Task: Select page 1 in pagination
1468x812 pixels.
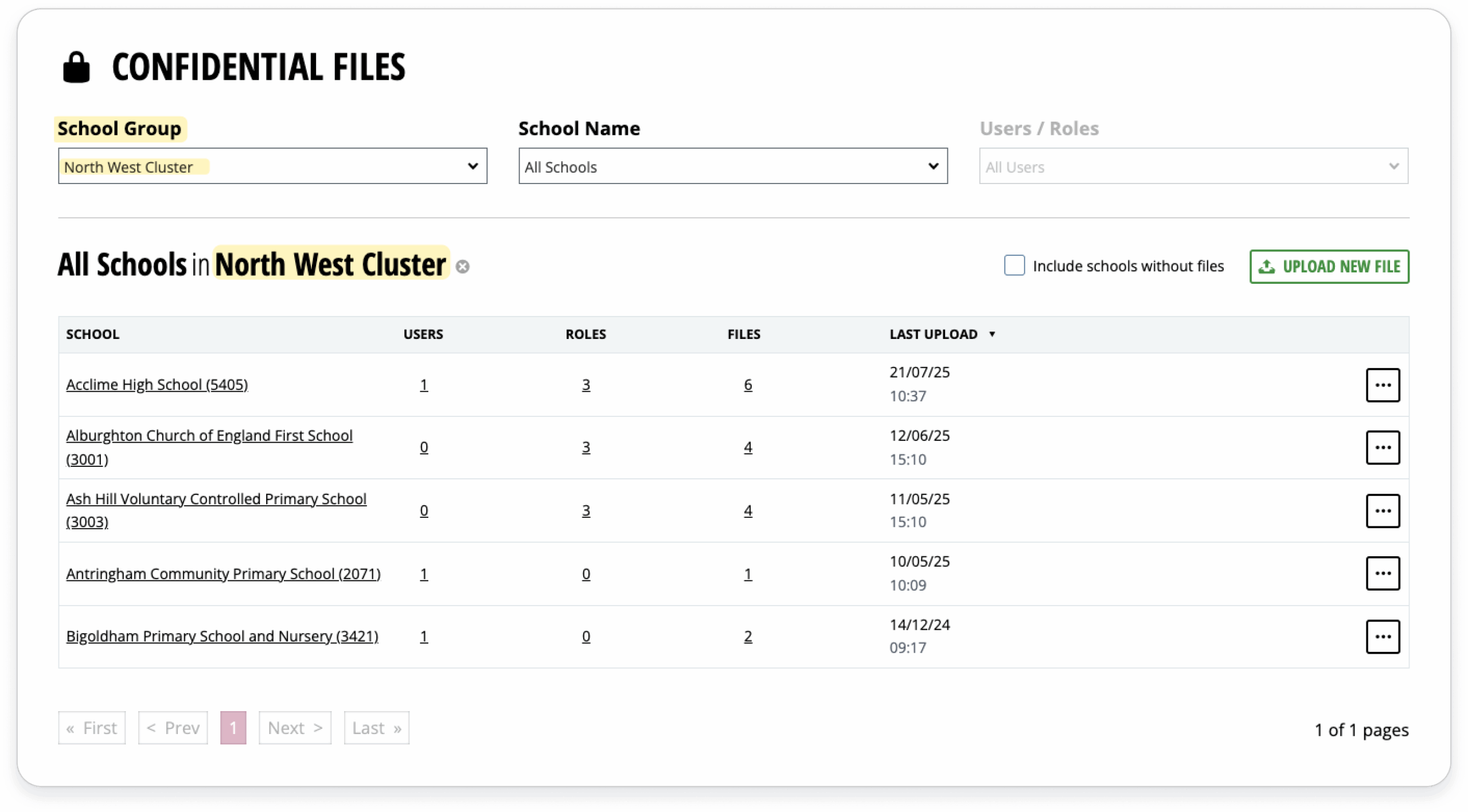Action: (233, 728)
